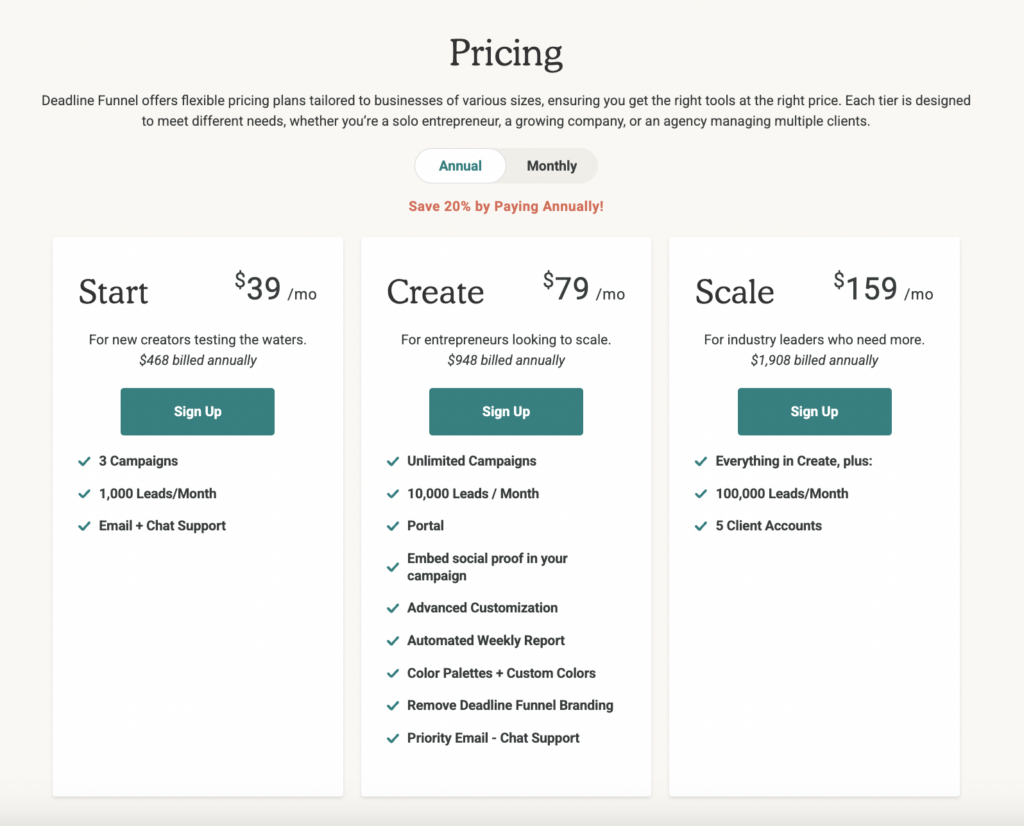Click checkmark beside Portal feature
Viewport: 1024px width, 826px height.
[393, 526]
